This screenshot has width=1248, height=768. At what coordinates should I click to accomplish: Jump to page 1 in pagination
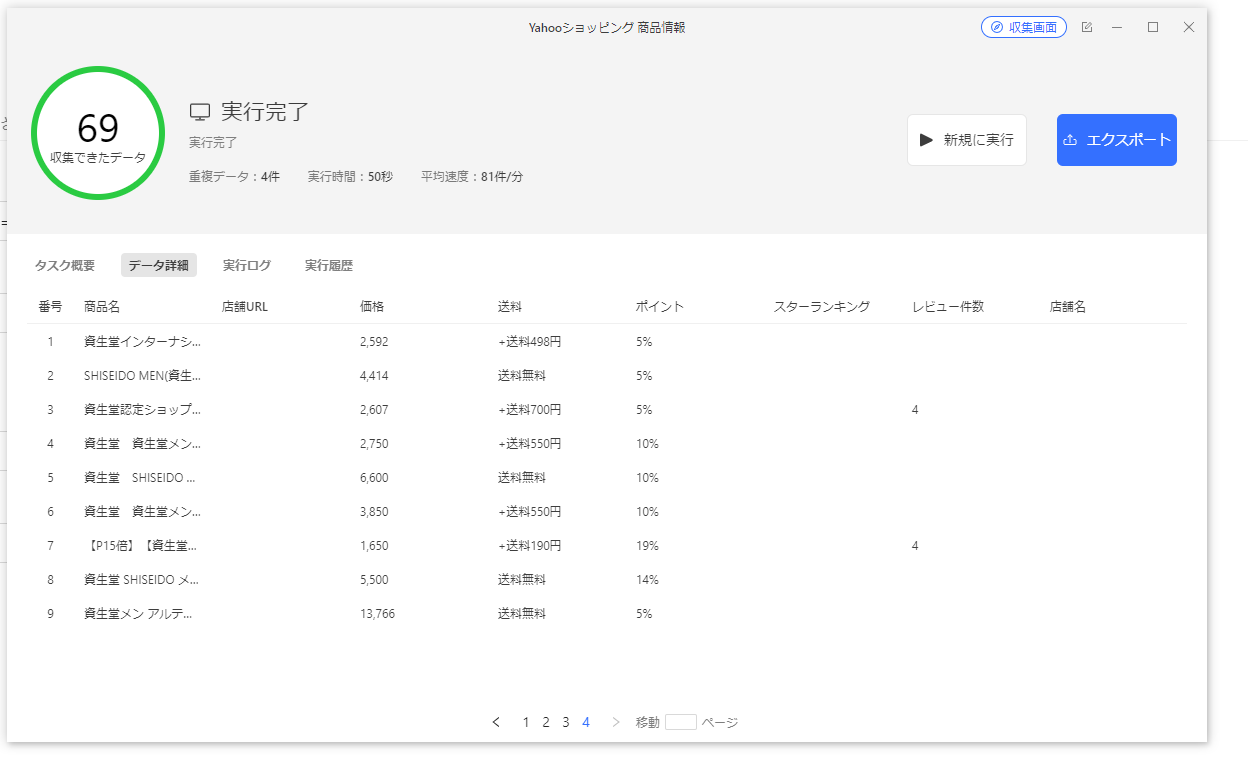(526, 722)
